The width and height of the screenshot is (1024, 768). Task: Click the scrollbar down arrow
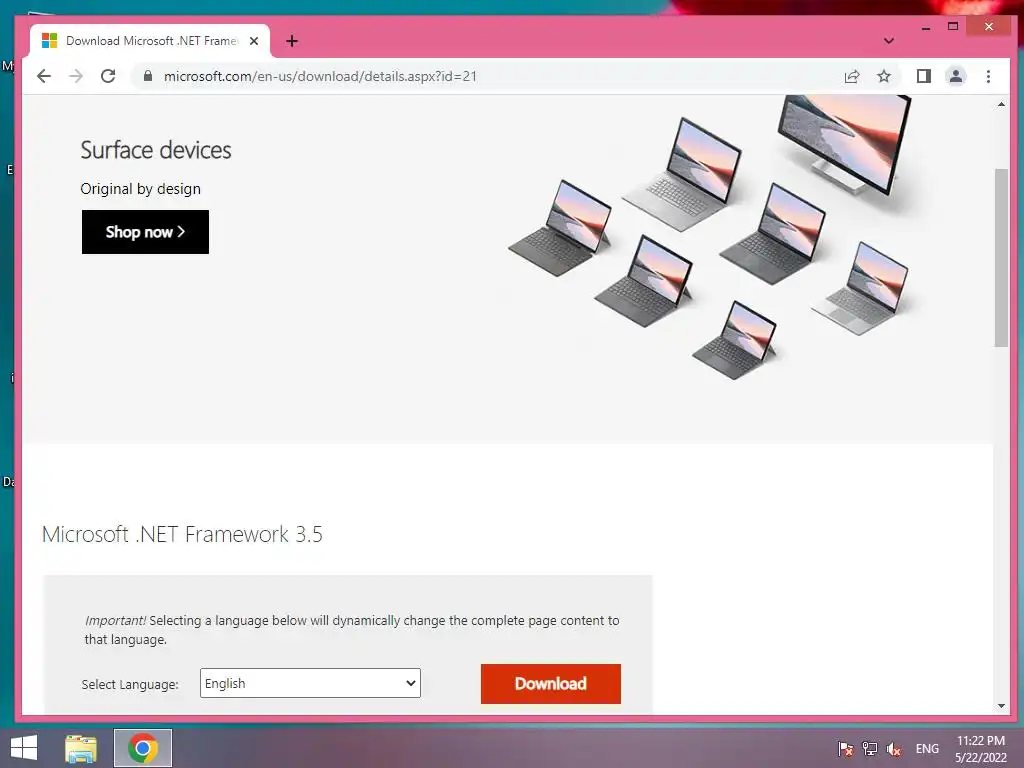pos(1001,706)
